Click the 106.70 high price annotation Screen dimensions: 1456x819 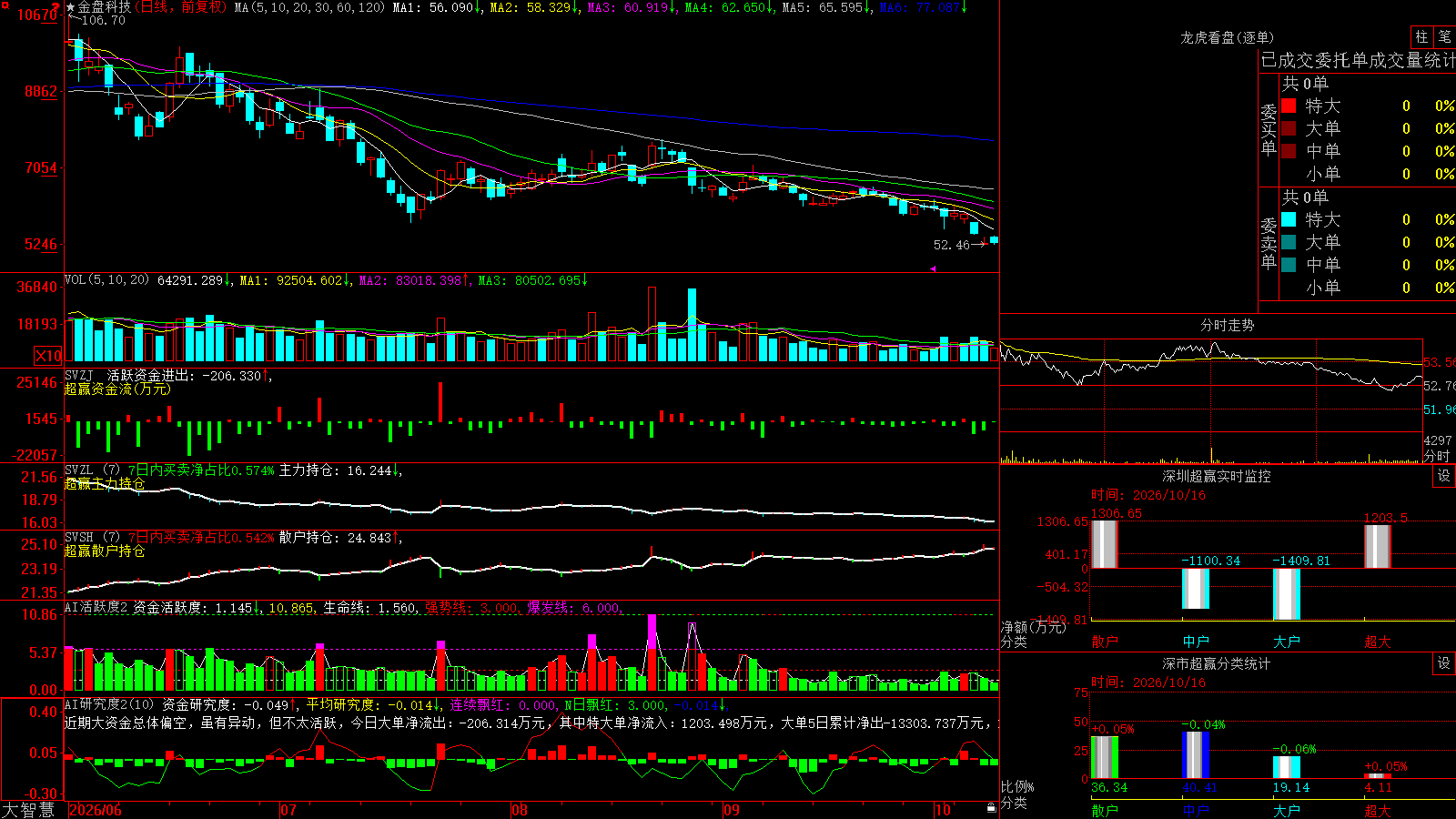point(103,20)
